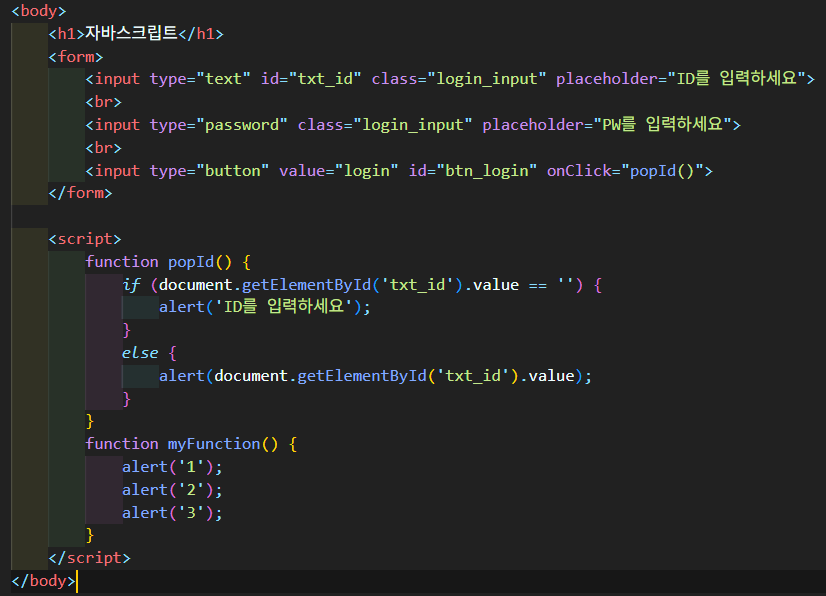Viewport: 826px width, 596px height.
Task: Click the closing </script> tag
Action: (x=90, y=558)
